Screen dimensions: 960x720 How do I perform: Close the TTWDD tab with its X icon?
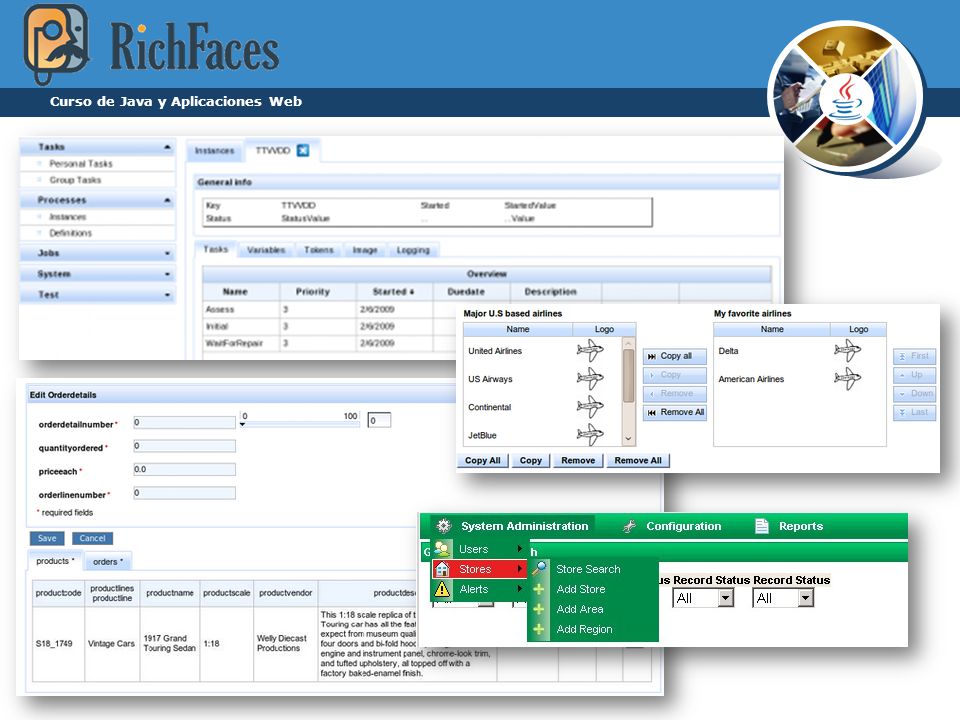point(303,151)
